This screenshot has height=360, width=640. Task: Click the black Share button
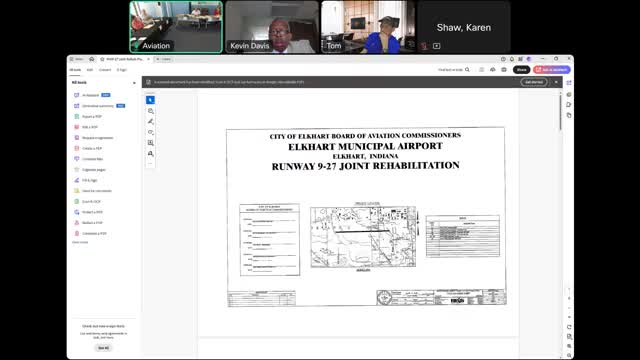[x=521, y=70]
